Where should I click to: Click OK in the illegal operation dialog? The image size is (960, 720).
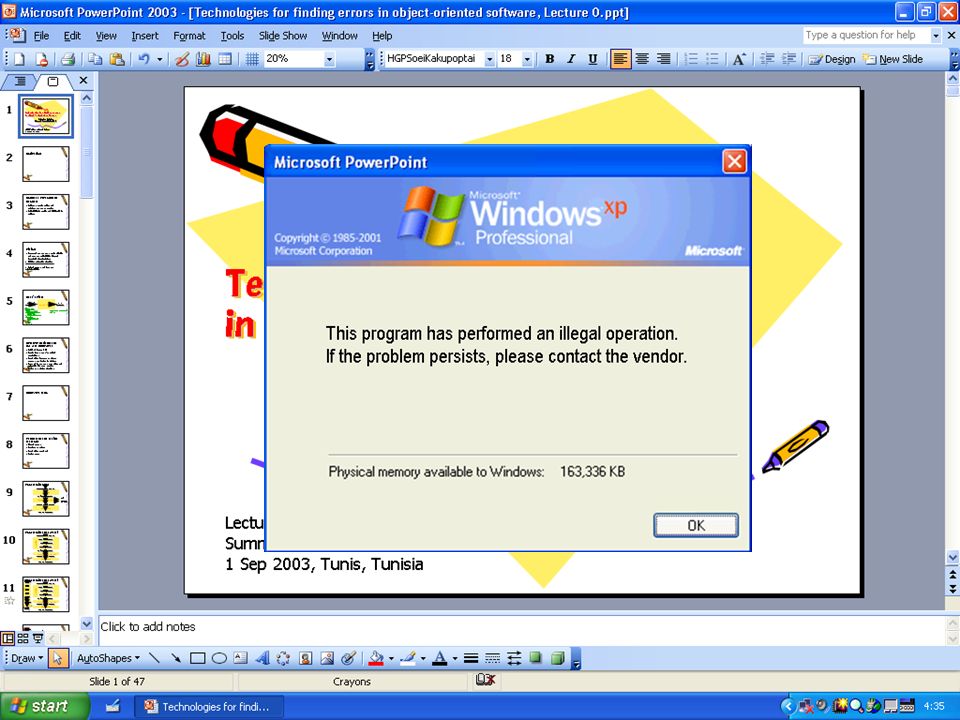point(696,525)
